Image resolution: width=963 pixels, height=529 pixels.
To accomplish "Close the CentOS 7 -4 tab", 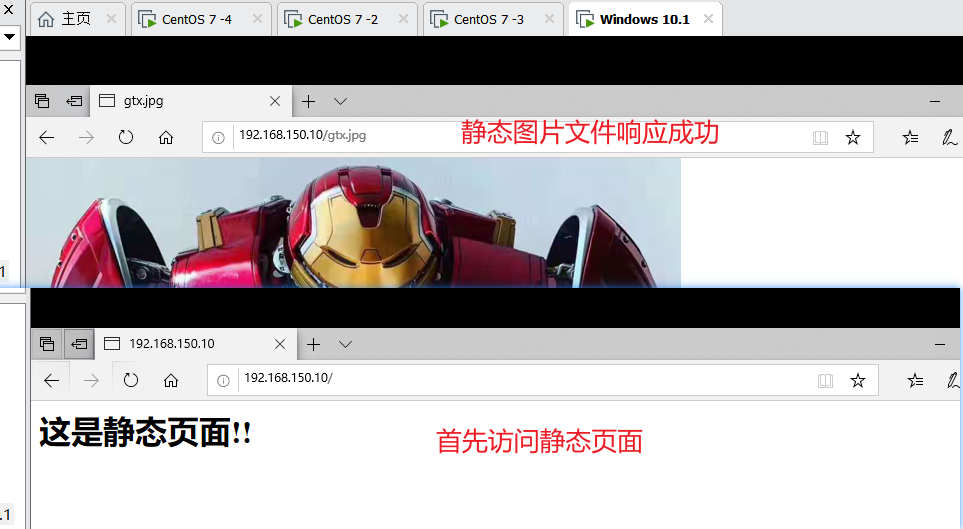I will pyautogui.click(x=257, y=19).
